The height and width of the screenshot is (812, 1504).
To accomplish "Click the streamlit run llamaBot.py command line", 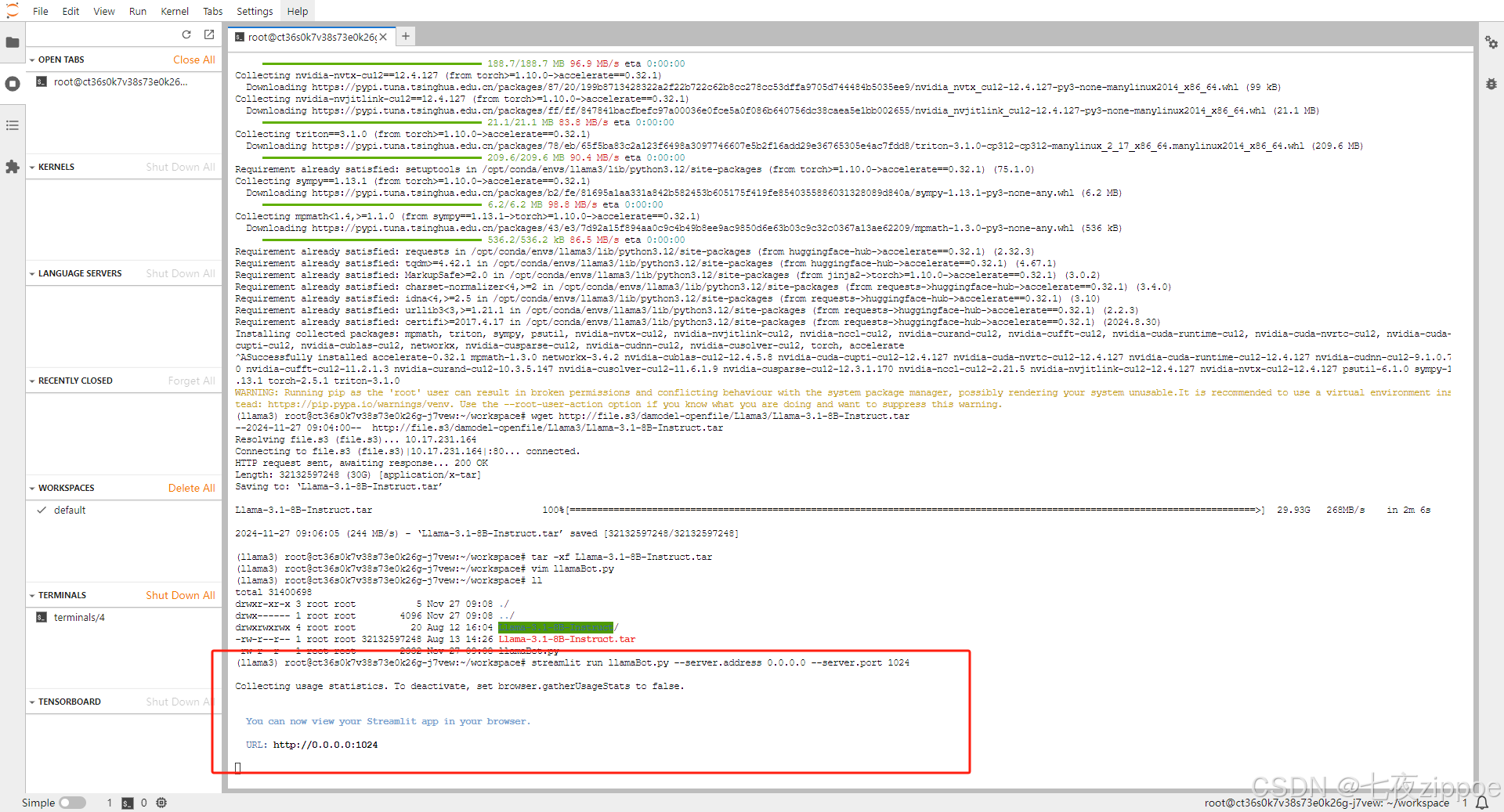I will click(721, 662).
